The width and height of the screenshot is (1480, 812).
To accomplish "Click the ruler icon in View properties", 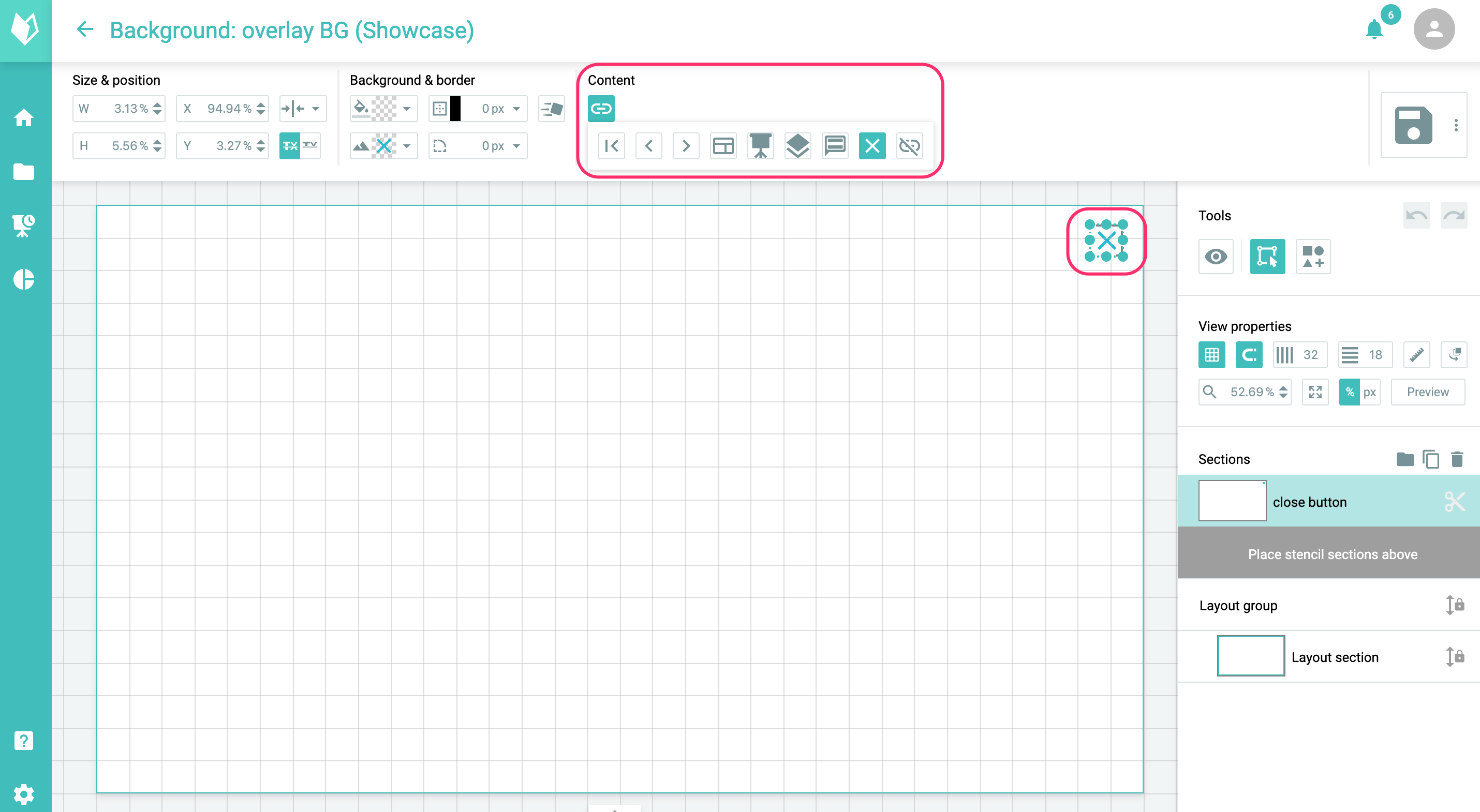I will coord(1416,354).
